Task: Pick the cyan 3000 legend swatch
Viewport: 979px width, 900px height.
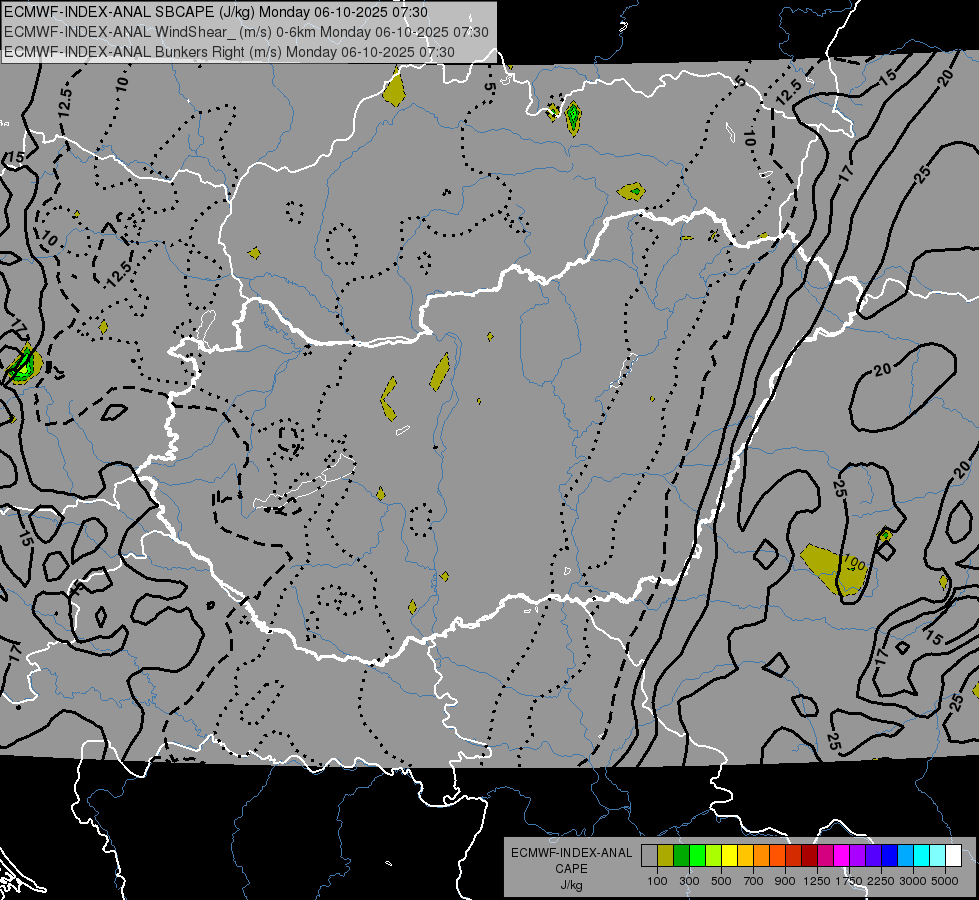Action: 922,856
